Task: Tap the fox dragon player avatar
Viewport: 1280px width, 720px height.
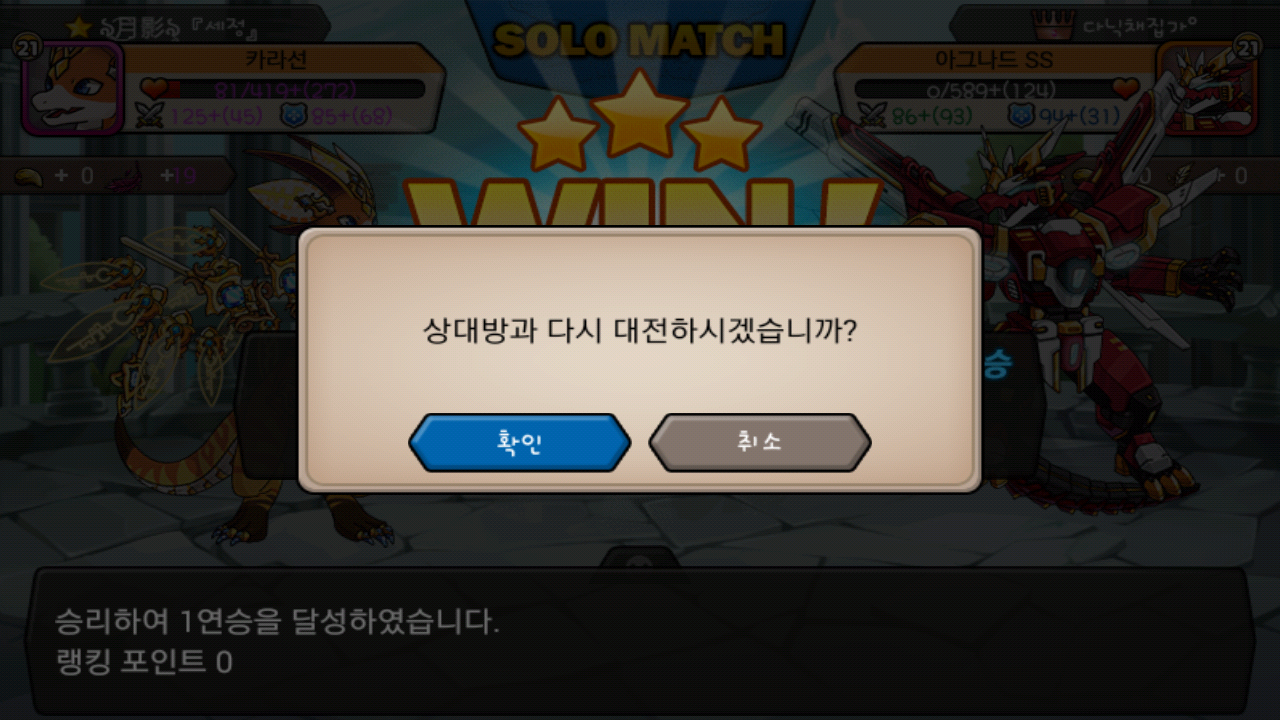Action: pyautogui.click(x=72, y=87)
